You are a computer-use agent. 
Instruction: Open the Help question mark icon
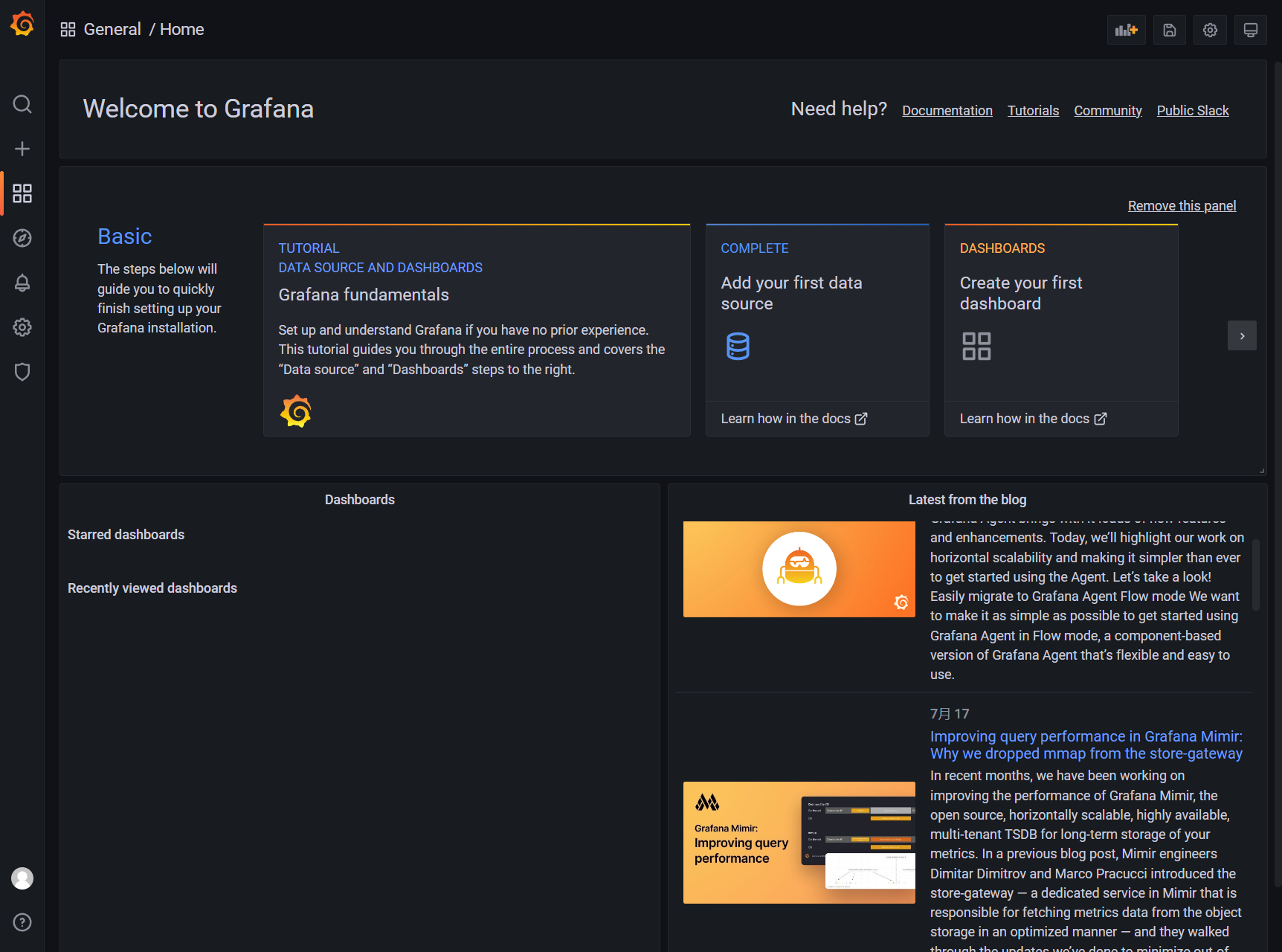point(22,922)
